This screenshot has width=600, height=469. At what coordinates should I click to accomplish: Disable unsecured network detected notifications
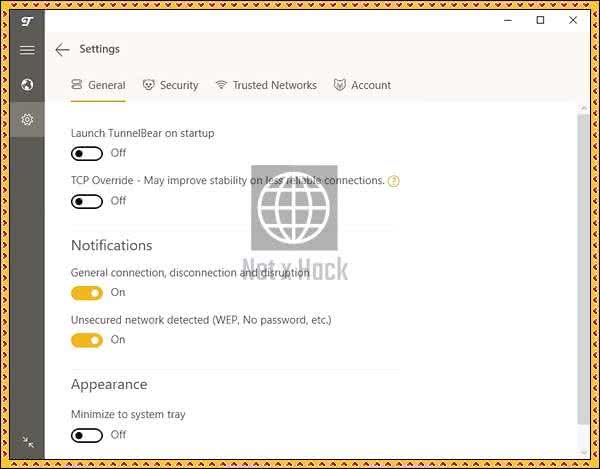[x=87, y=340]
